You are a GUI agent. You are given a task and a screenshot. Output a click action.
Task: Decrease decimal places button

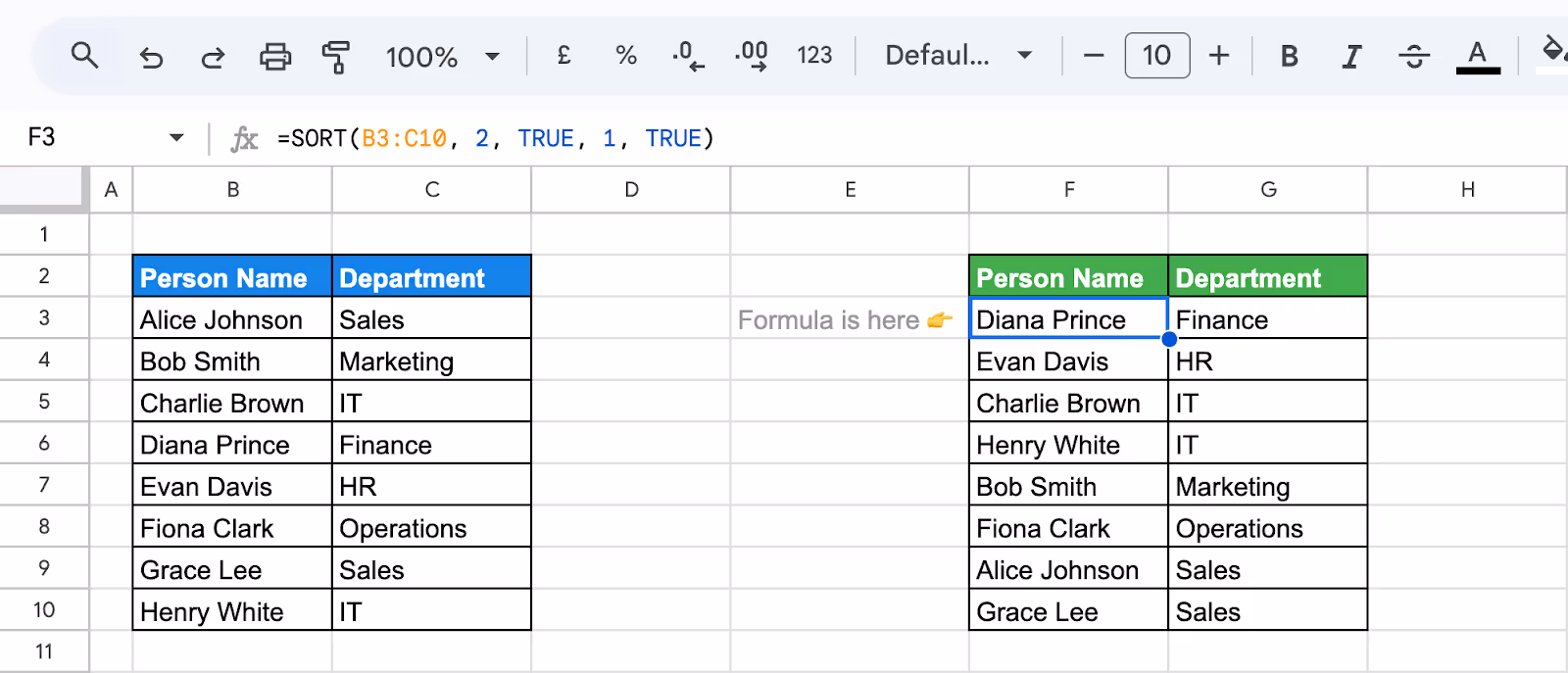tap(688, 56)
